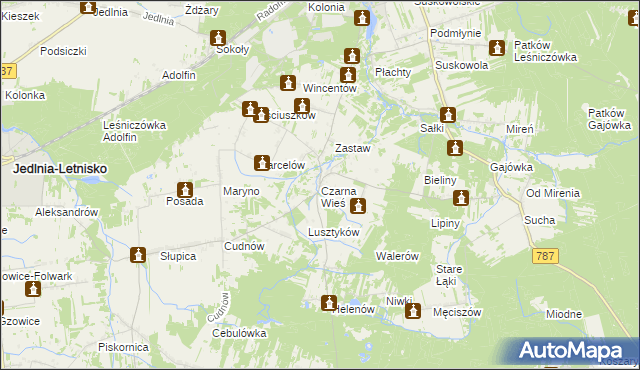This screenshot has width=640, height=370.
Task: Click the Gajówka village label
Action: [x=511, y=167]
